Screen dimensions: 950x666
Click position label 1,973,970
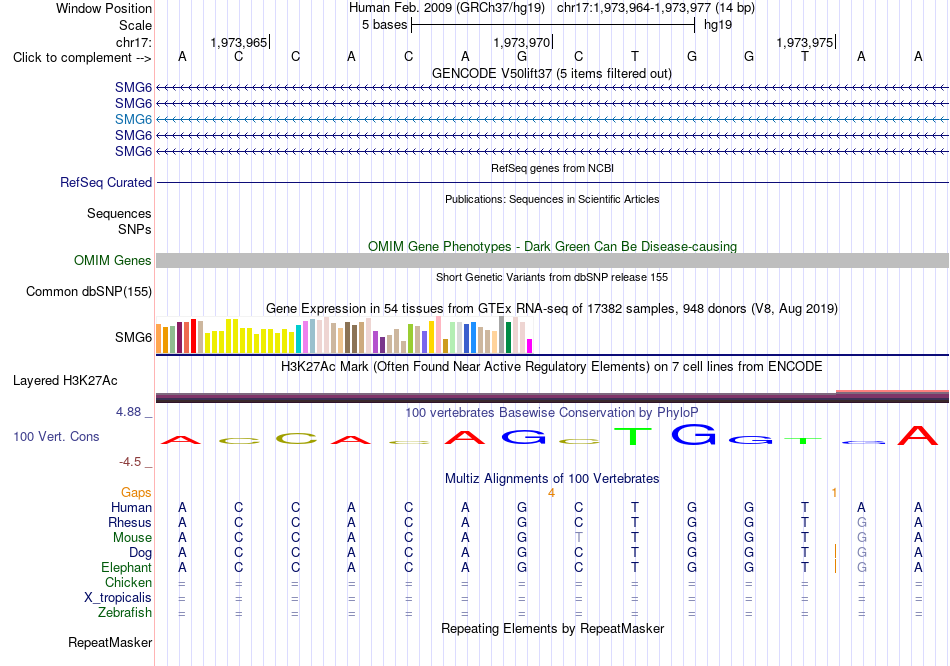coord(522,42)
